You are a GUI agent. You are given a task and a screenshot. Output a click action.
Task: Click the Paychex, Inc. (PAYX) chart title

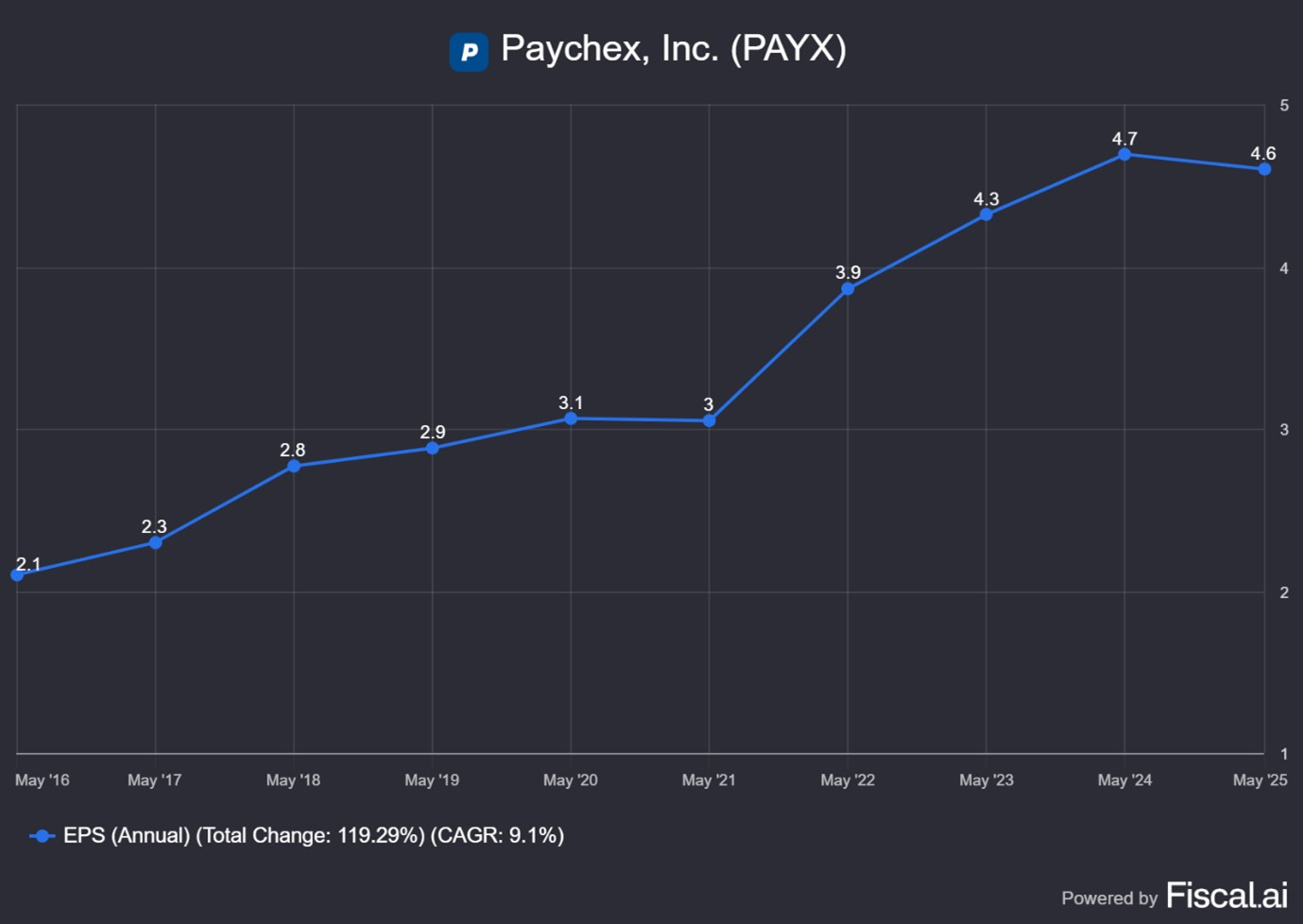[x=673, y=48]
